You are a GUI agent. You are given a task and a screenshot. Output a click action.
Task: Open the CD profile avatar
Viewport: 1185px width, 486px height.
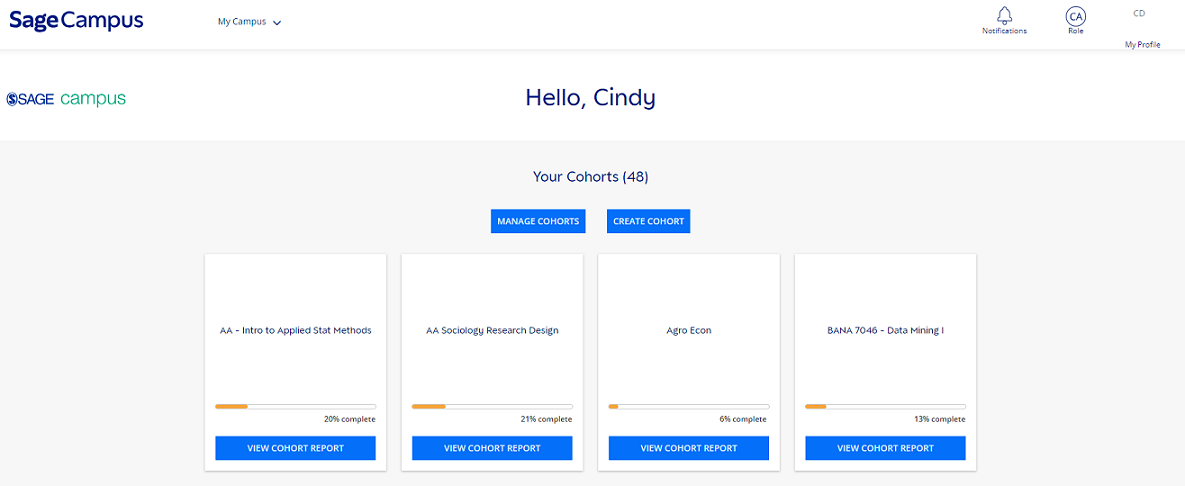click(1139, 13)
